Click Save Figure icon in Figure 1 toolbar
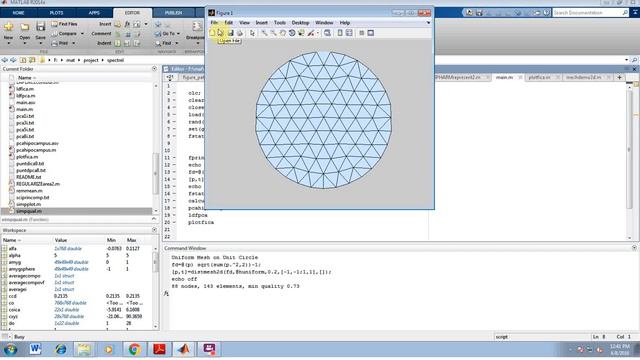640x360 pixels. pos(230,33)
